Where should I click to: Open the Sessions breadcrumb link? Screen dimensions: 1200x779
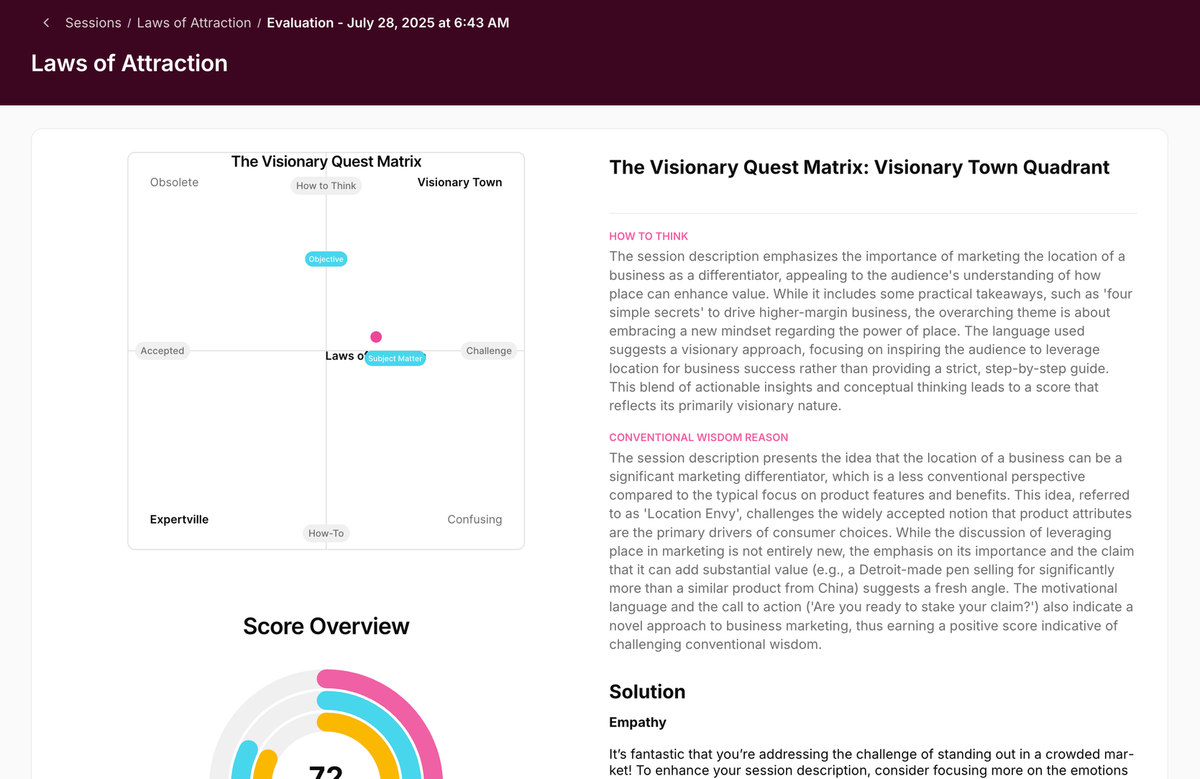point(93,23)
